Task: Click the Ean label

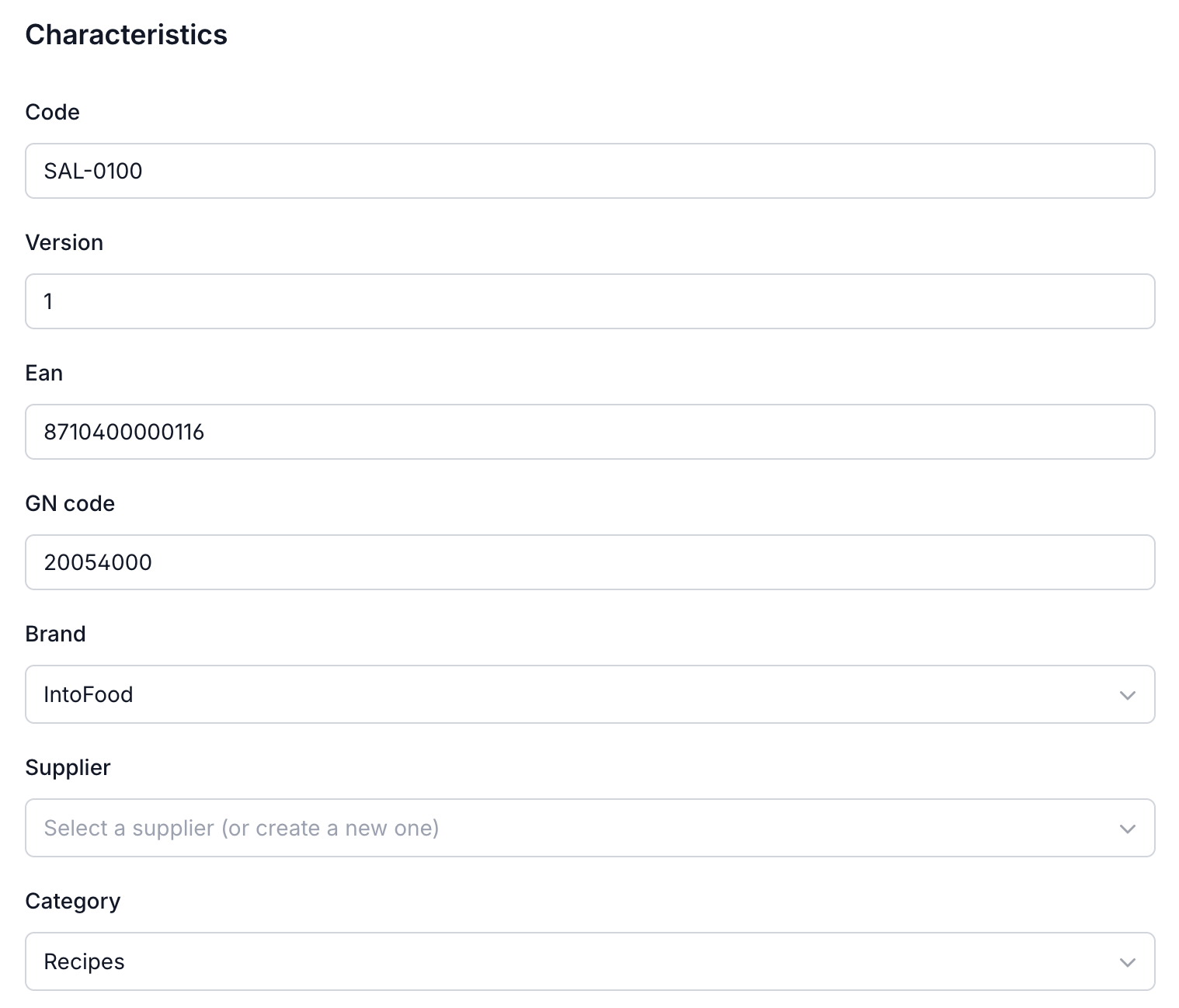Action: click(x=43, y=373)
